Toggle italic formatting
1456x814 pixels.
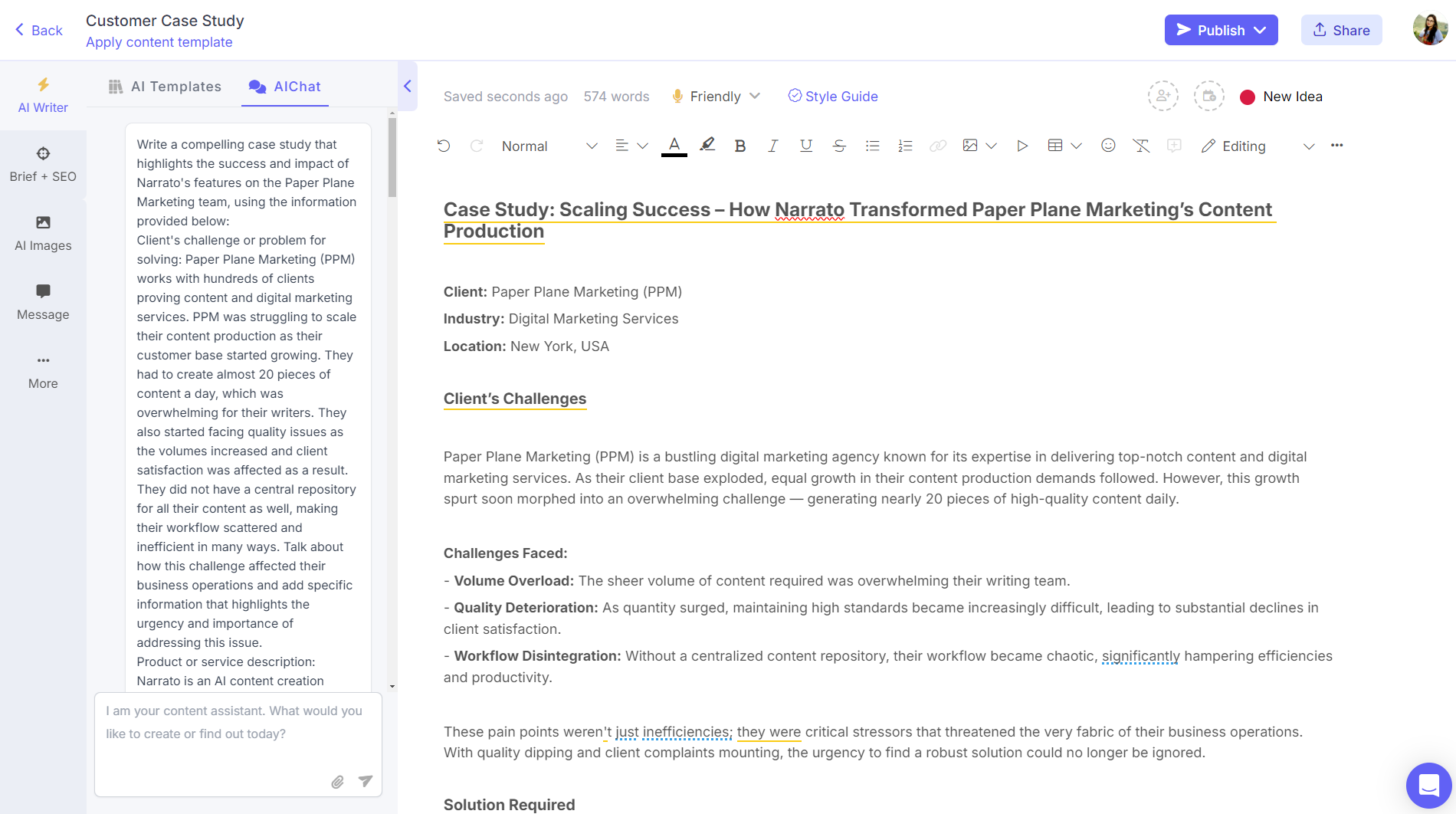point(773,146)
